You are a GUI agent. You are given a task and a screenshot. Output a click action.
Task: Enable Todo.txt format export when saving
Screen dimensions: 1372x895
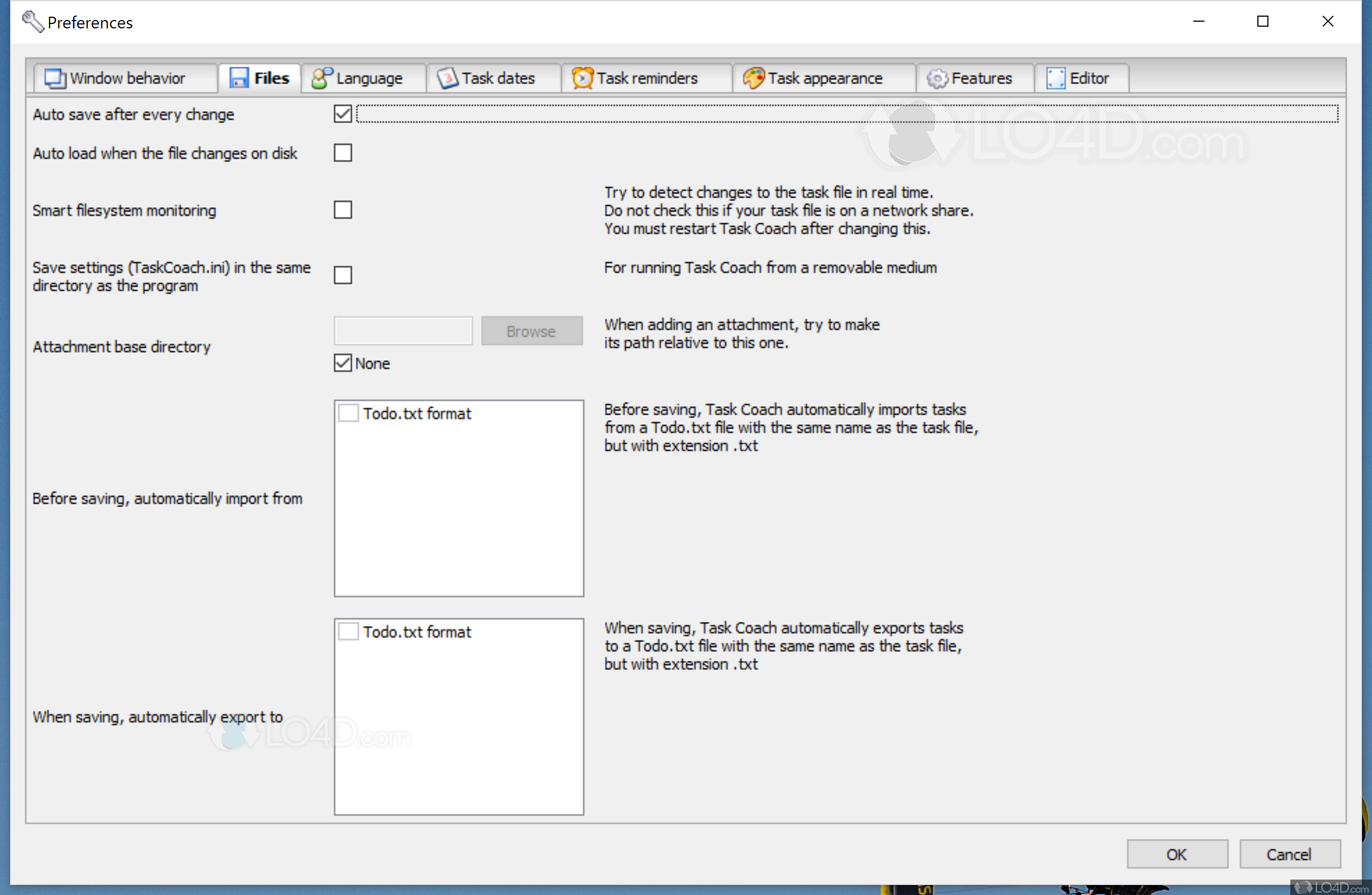[348, 631]
